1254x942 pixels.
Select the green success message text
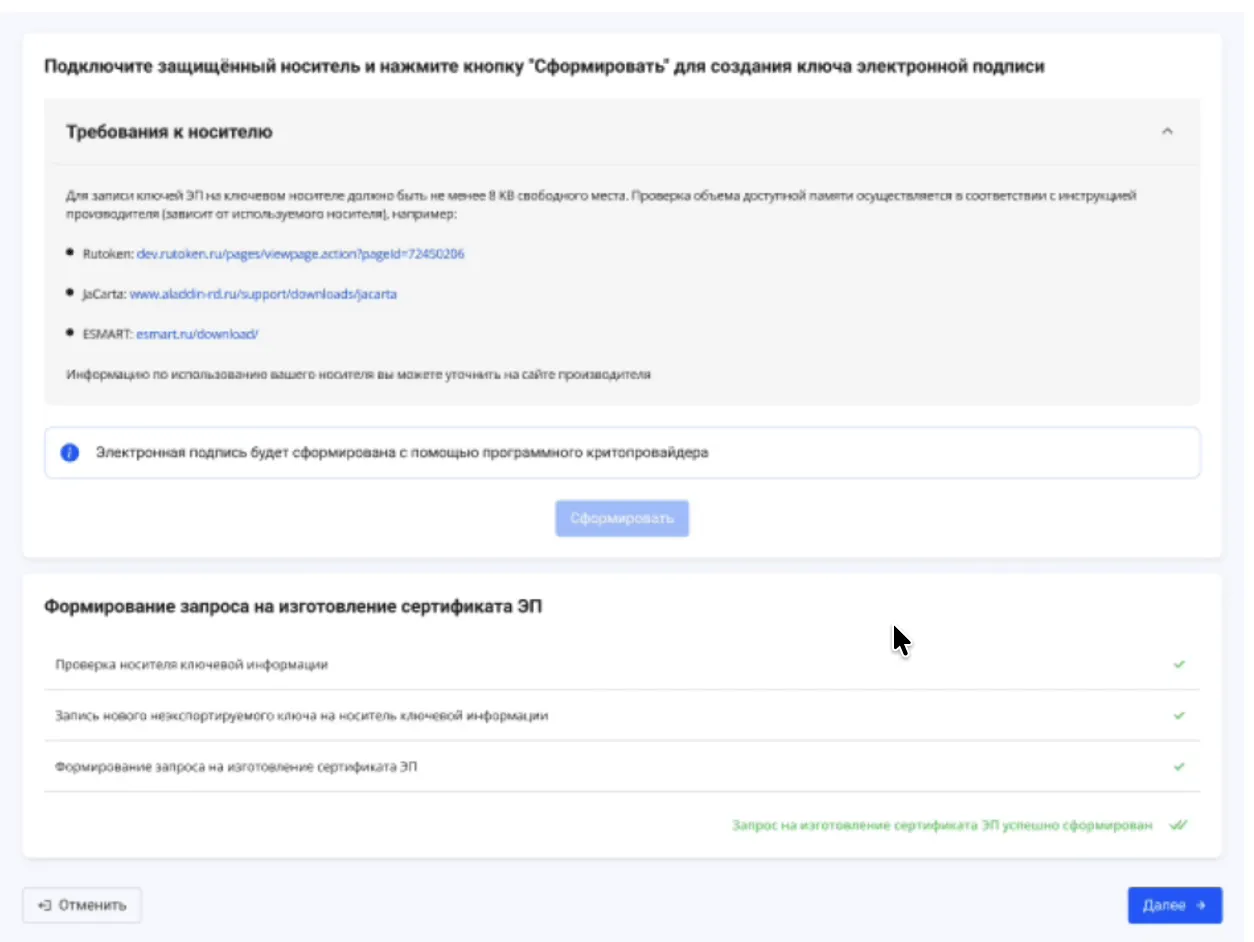click(x=945, y=825)
